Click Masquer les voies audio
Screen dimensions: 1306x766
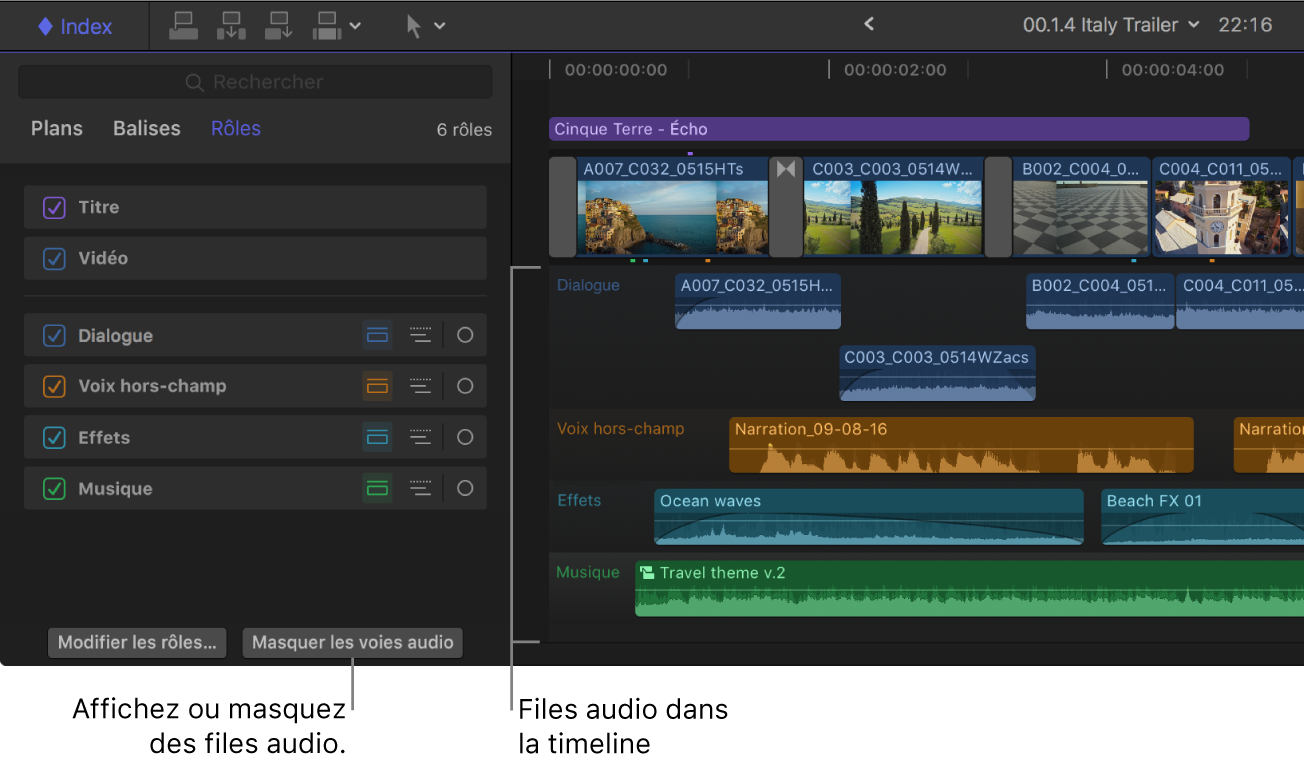[352, 643]
